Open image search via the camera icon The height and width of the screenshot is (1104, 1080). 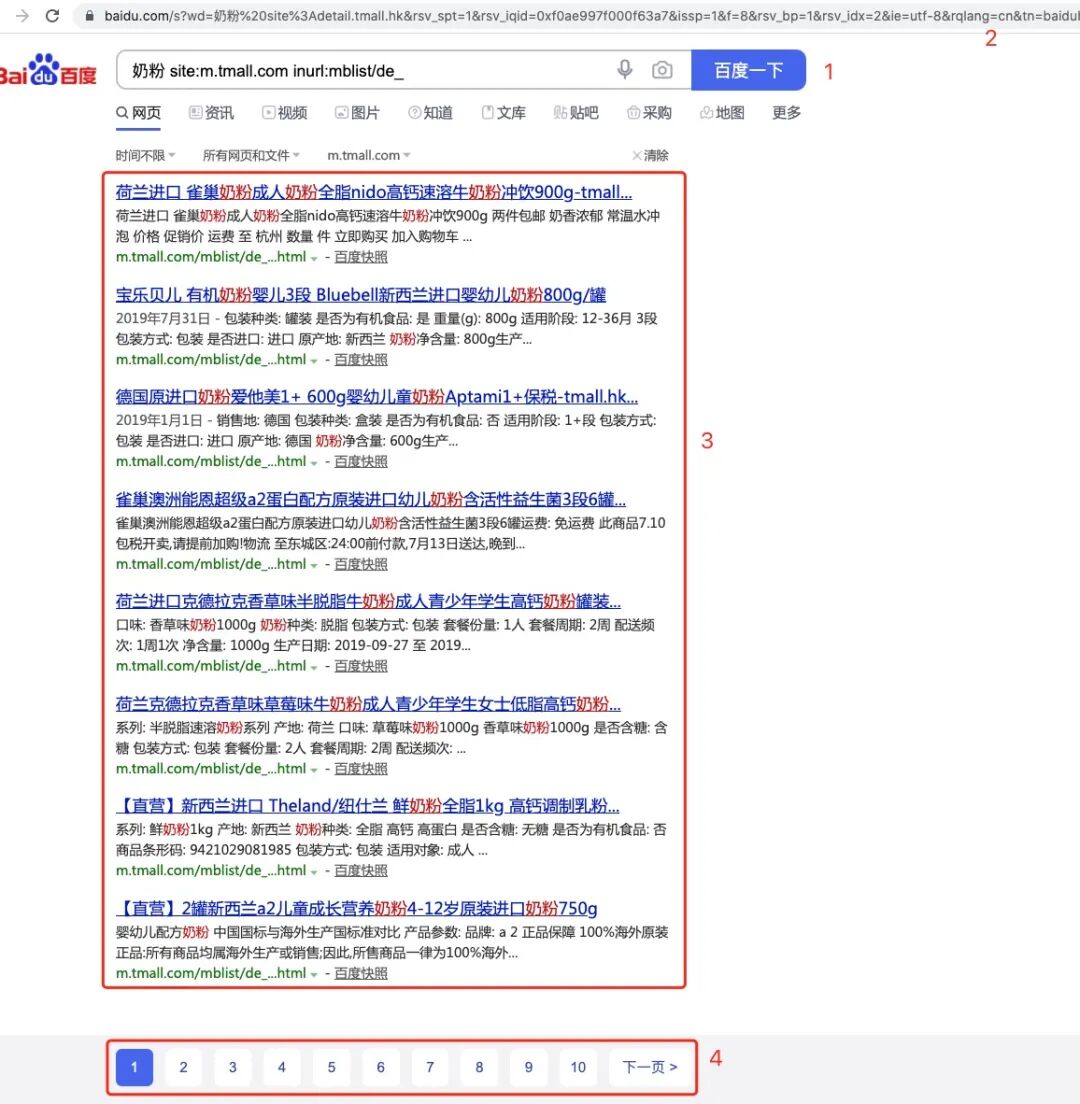[662, 70]
